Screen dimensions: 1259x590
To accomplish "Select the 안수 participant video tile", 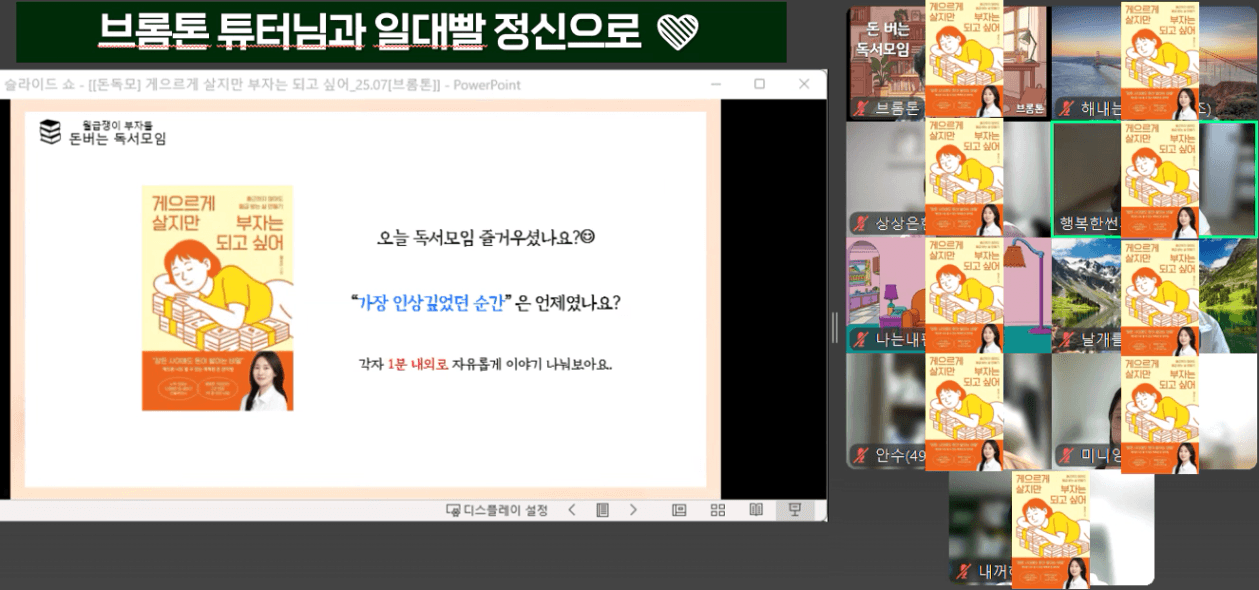I will click(x=948, y=411).
